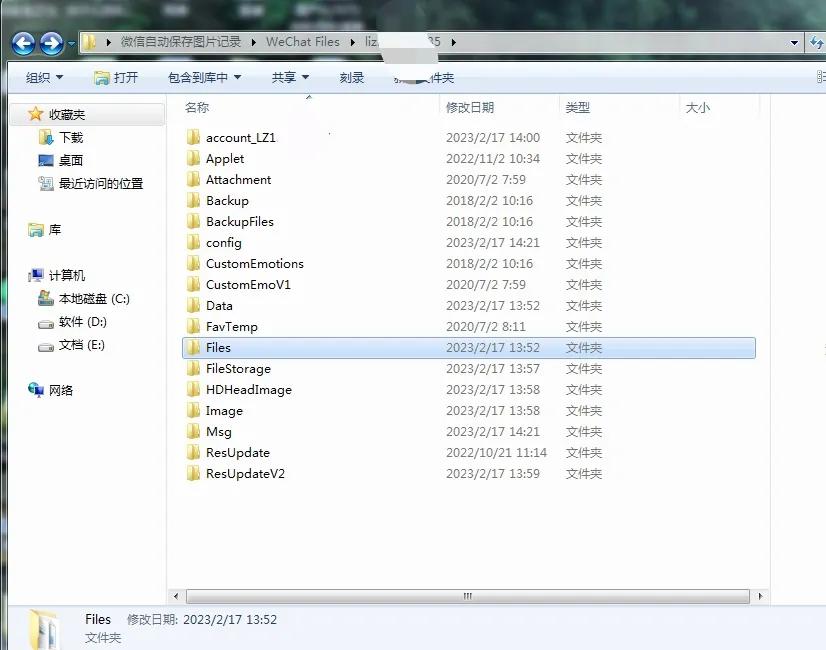Select highlighted Files folder icon
Viewport: 826px width, 650px height.
click(x=193, y=348)
